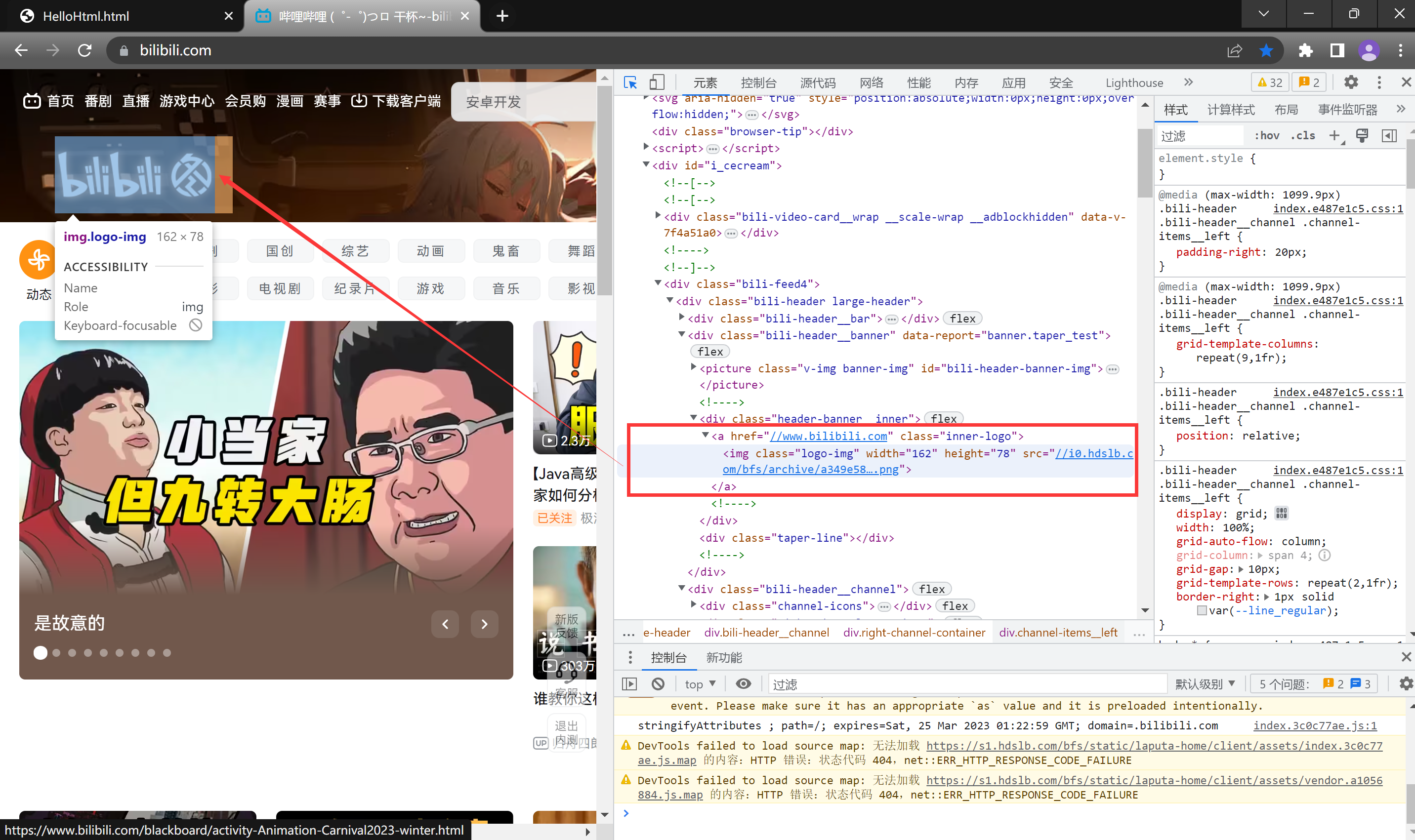Open the top context dropdown

click(x=700, y=684)
